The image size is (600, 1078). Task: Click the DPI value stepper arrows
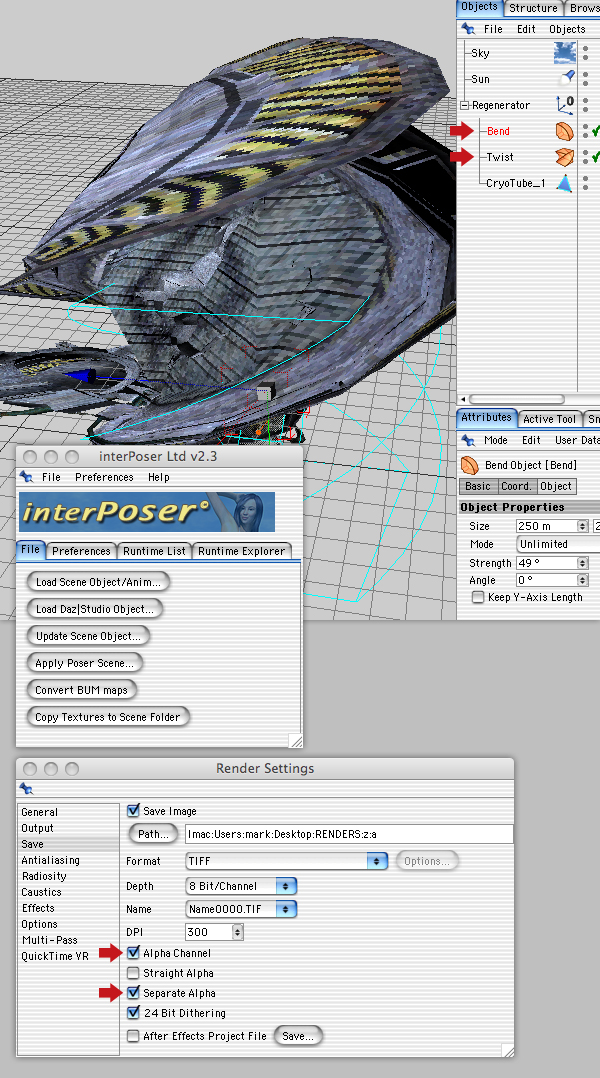[238, 932]
